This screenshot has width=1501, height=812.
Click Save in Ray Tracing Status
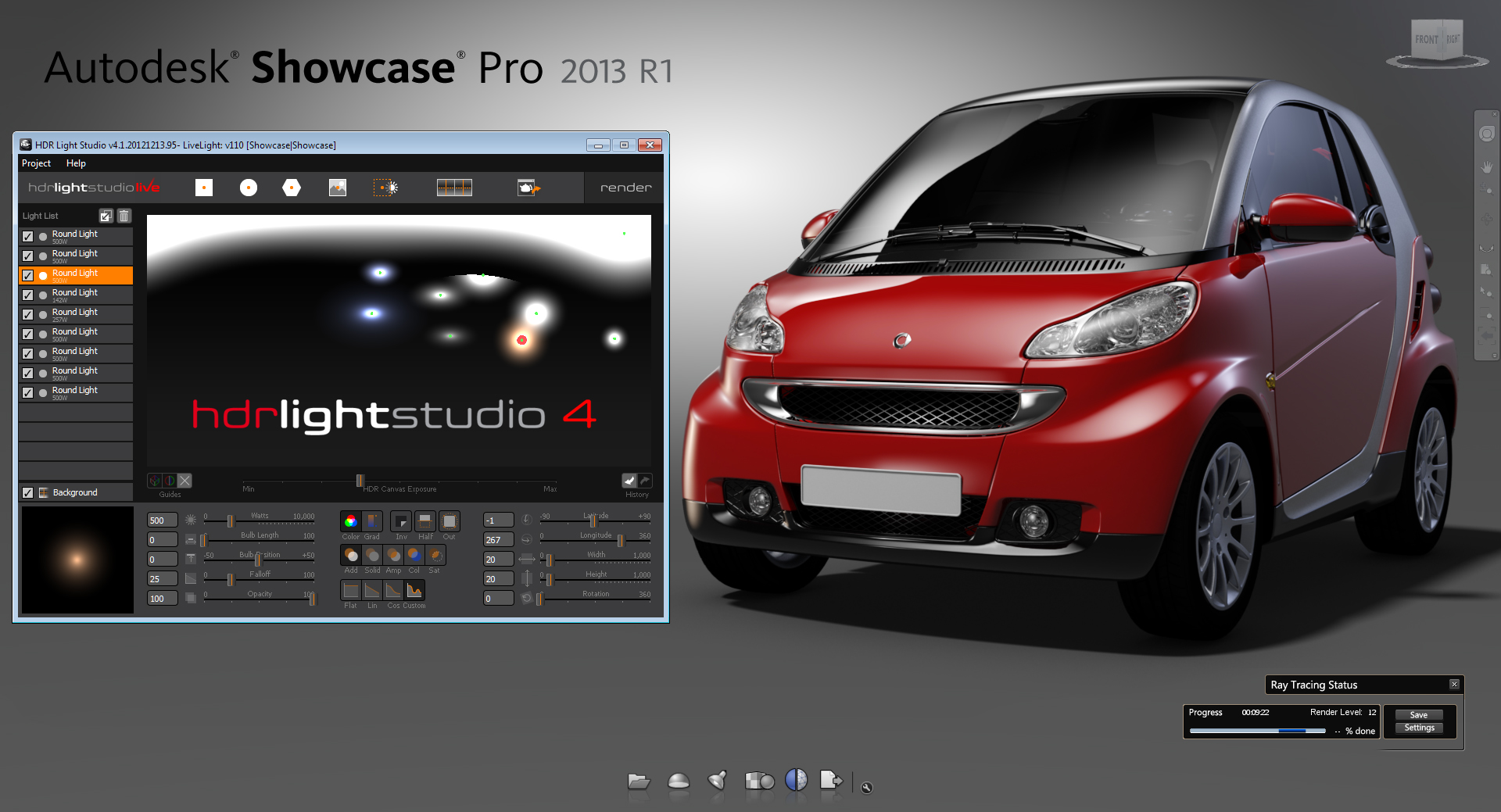[x=1419, y=715]
